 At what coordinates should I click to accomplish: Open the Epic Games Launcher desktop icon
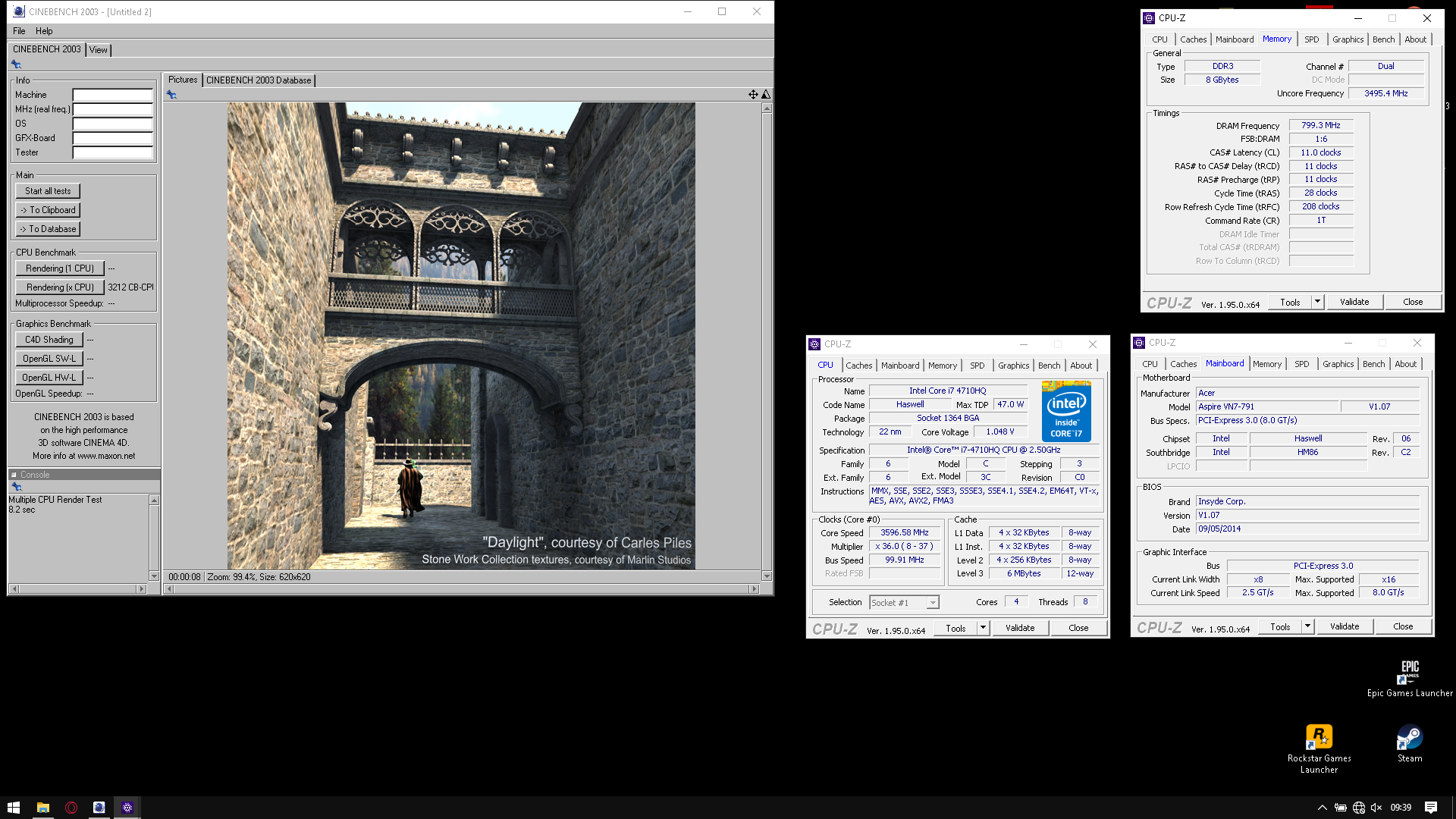(x=1410, y=678)
